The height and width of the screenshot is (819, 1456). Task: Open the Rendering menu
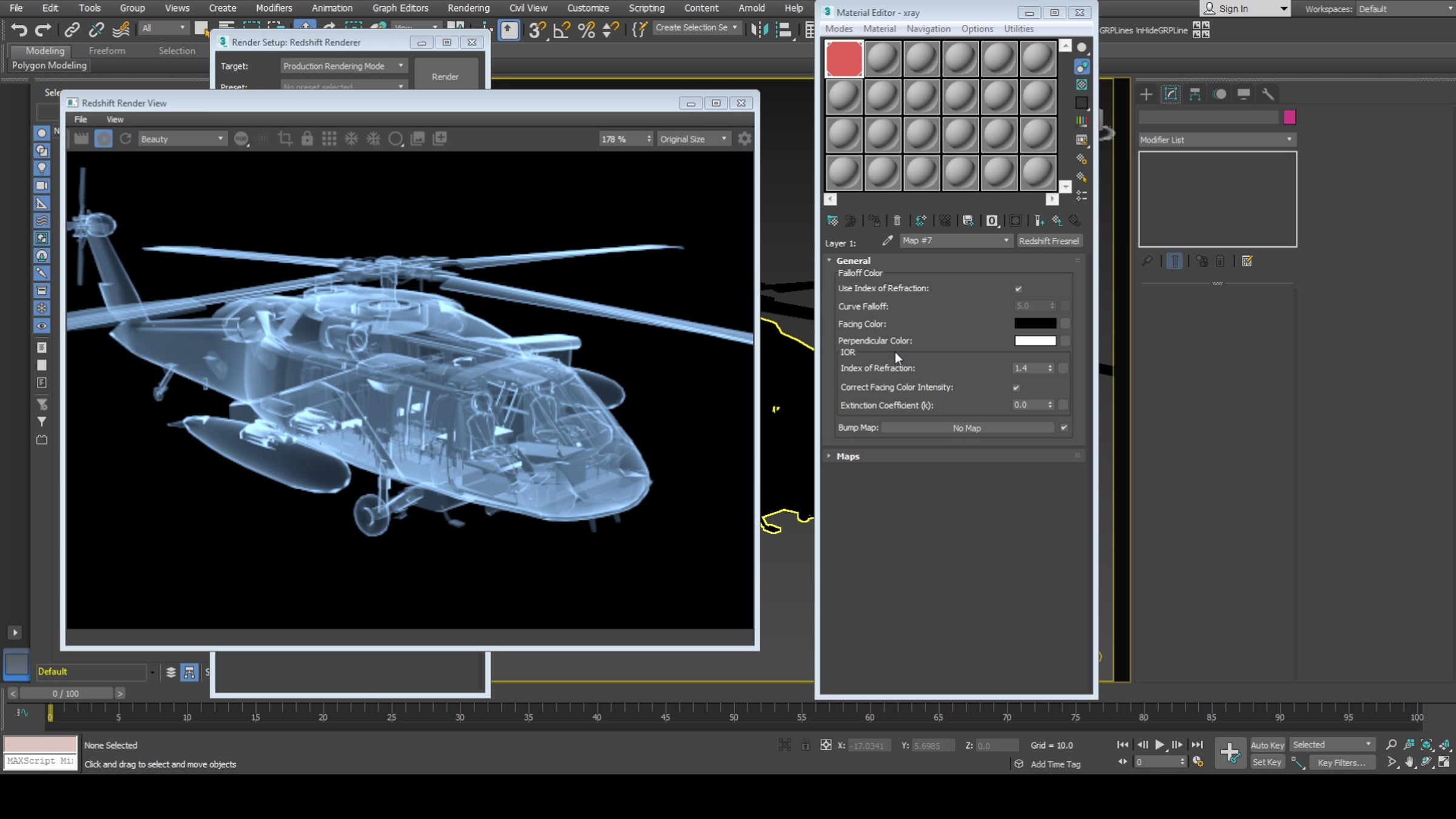coord(468,8)
